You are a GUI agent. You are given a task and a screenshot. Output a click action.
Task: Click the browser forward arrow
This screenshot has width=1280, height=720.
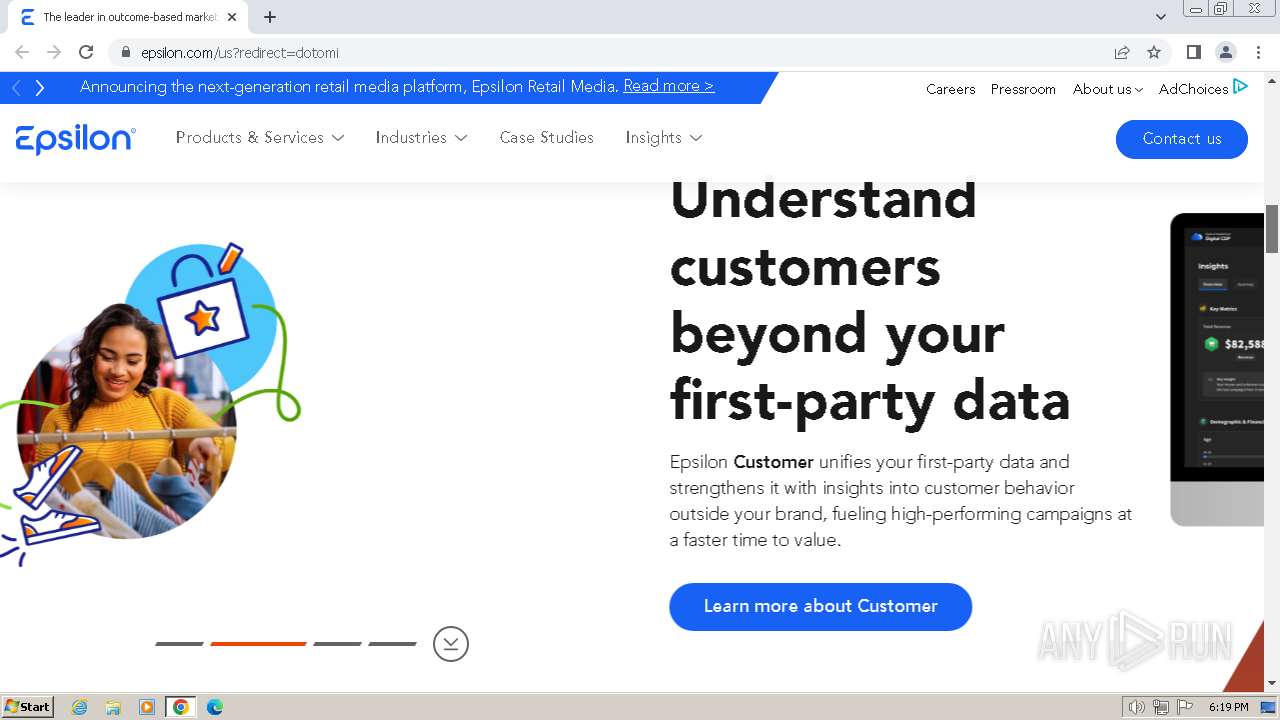coord(54,52)
